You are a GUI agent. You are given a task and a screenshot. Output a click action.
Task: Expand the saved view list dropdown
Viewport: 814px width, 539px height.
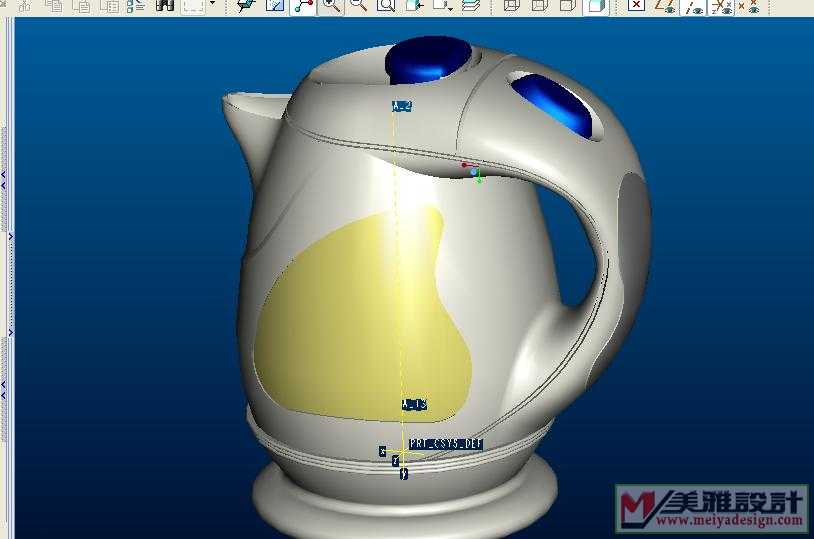click(452, 5)
